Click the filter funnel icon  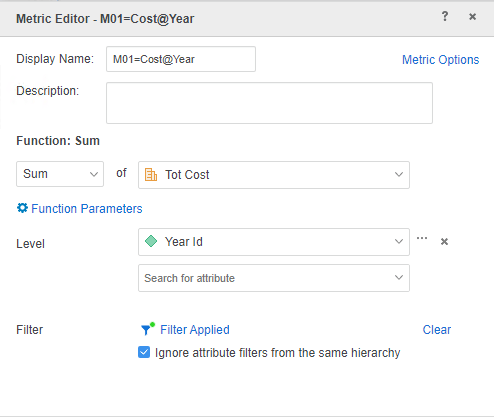click(147, 329)
